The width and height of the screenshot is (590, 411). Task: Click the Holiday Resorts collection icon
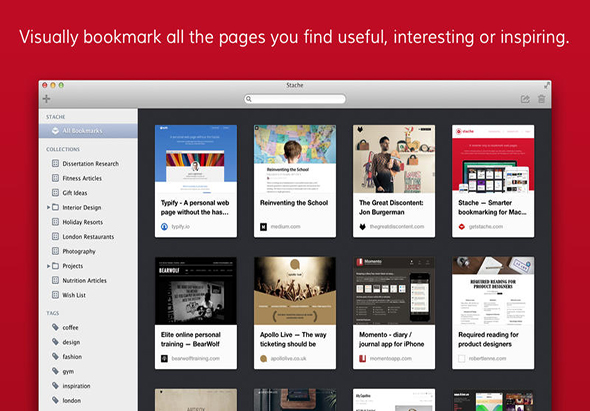55,222
